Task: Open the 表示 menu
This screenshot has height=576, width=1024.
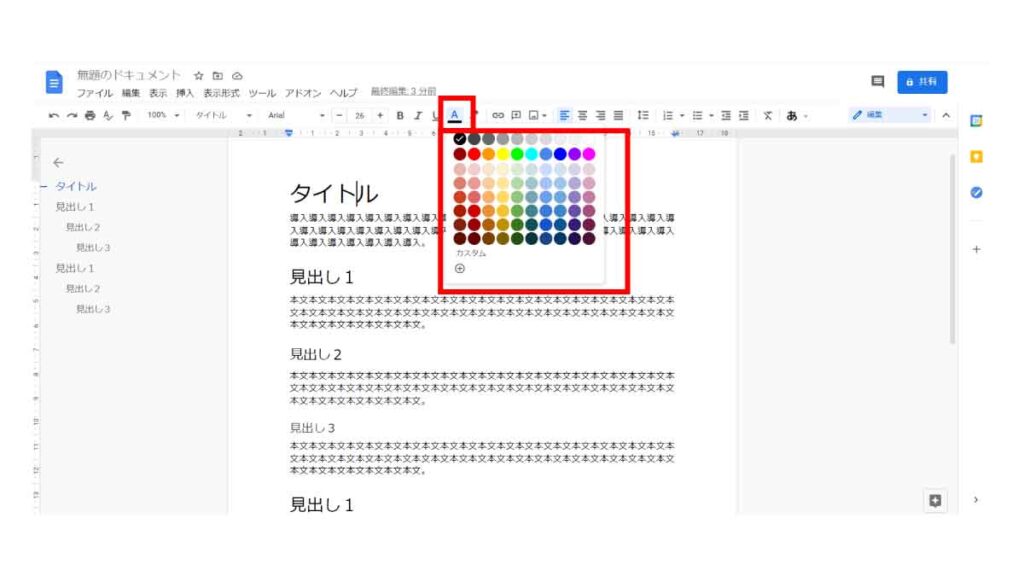Action: (x=158, y=93)
